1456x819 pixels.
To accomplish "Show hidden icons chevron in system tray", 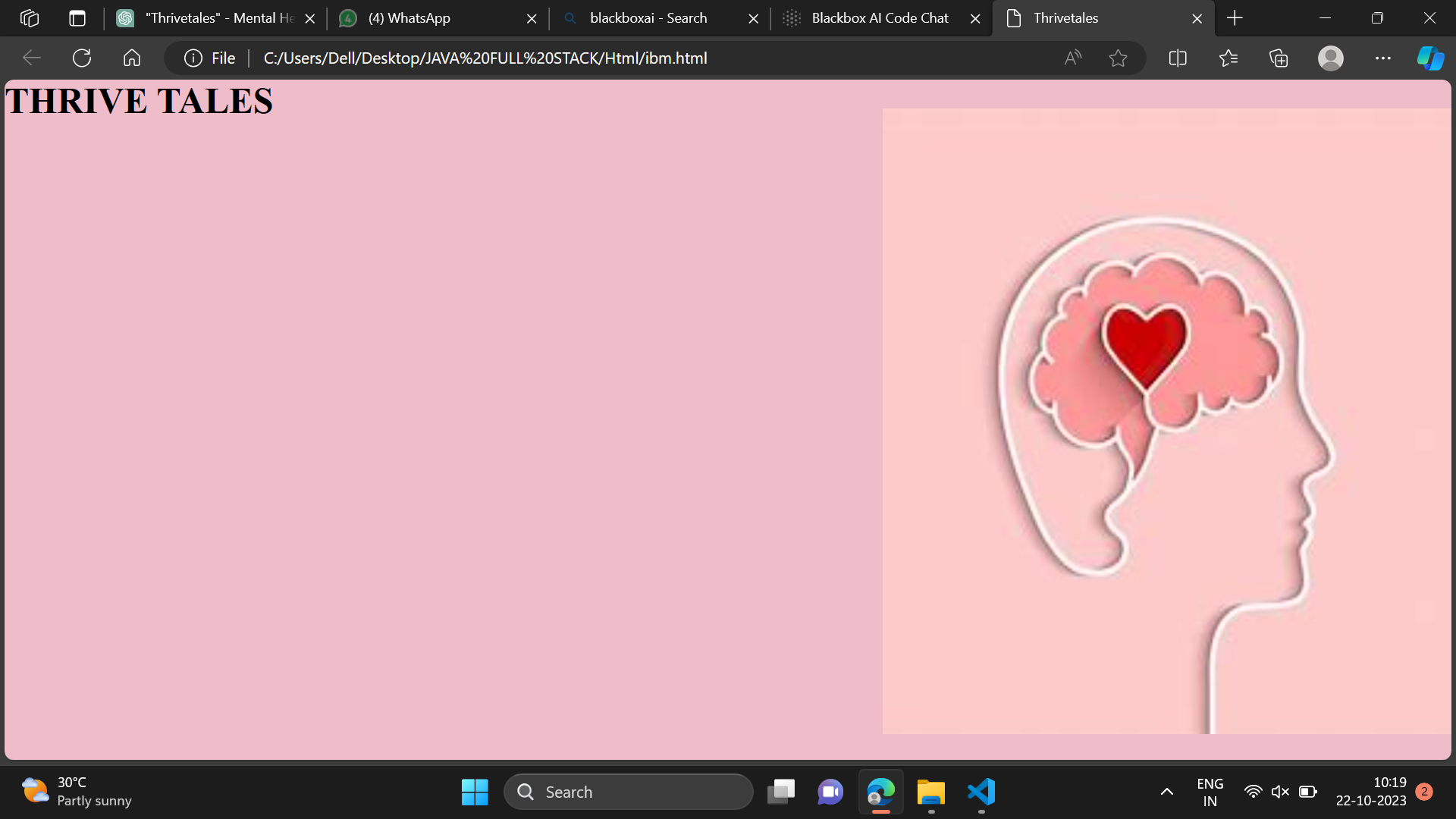I will pos(1167,792).
